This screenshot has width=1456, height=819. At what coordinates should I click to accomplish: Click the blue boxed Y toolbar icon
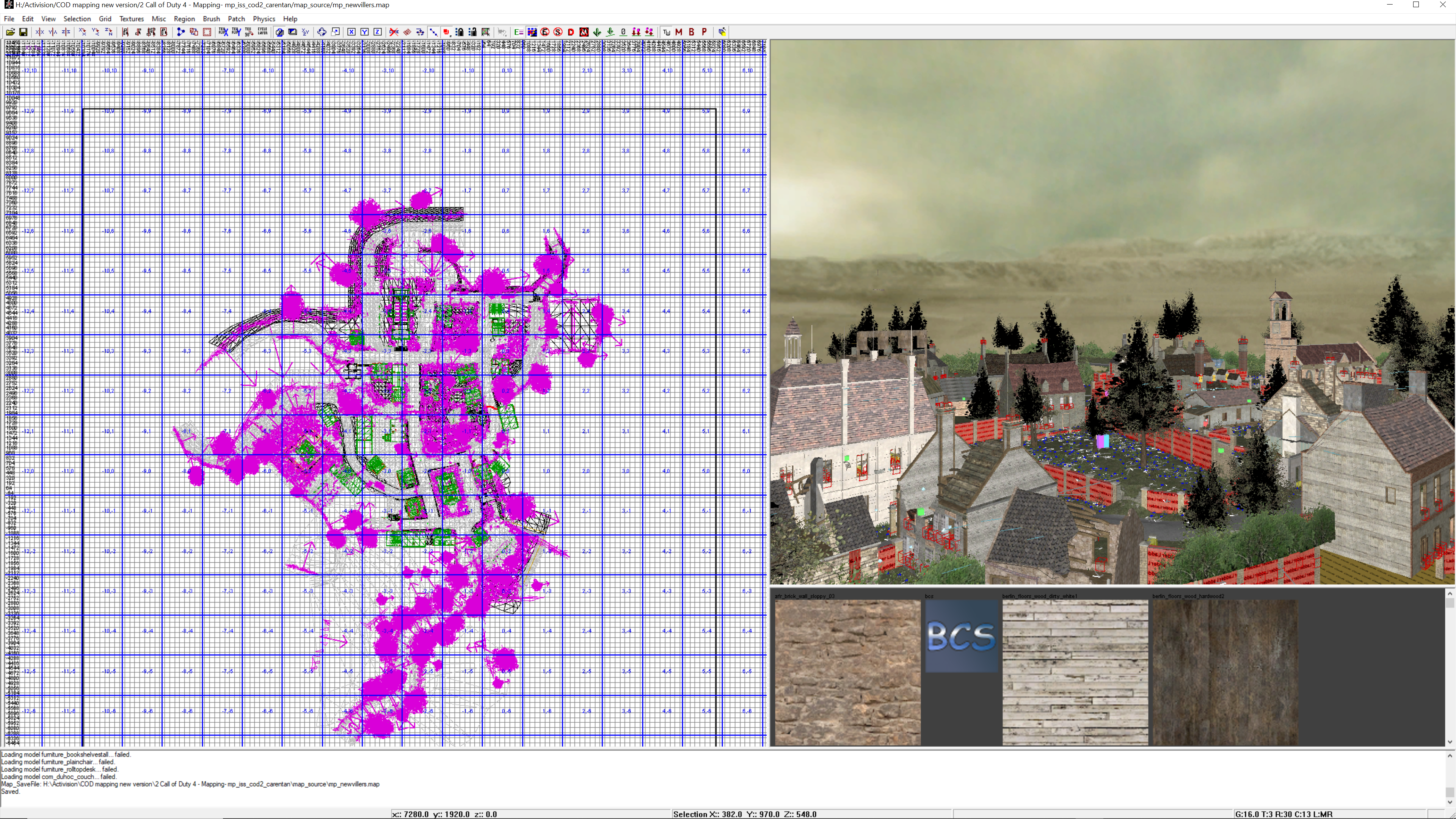364,31
